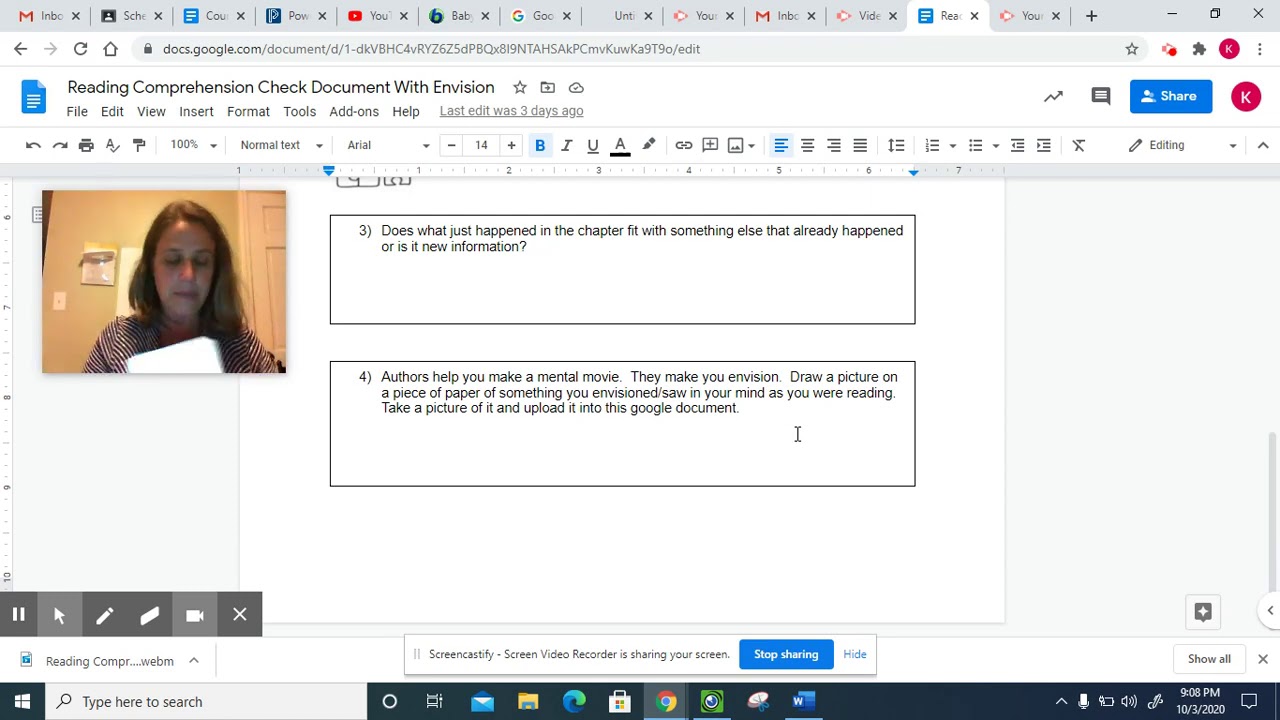This screenshot has width=1280, height=720.
Task: Open the highlight color tool
Action: 648,145
